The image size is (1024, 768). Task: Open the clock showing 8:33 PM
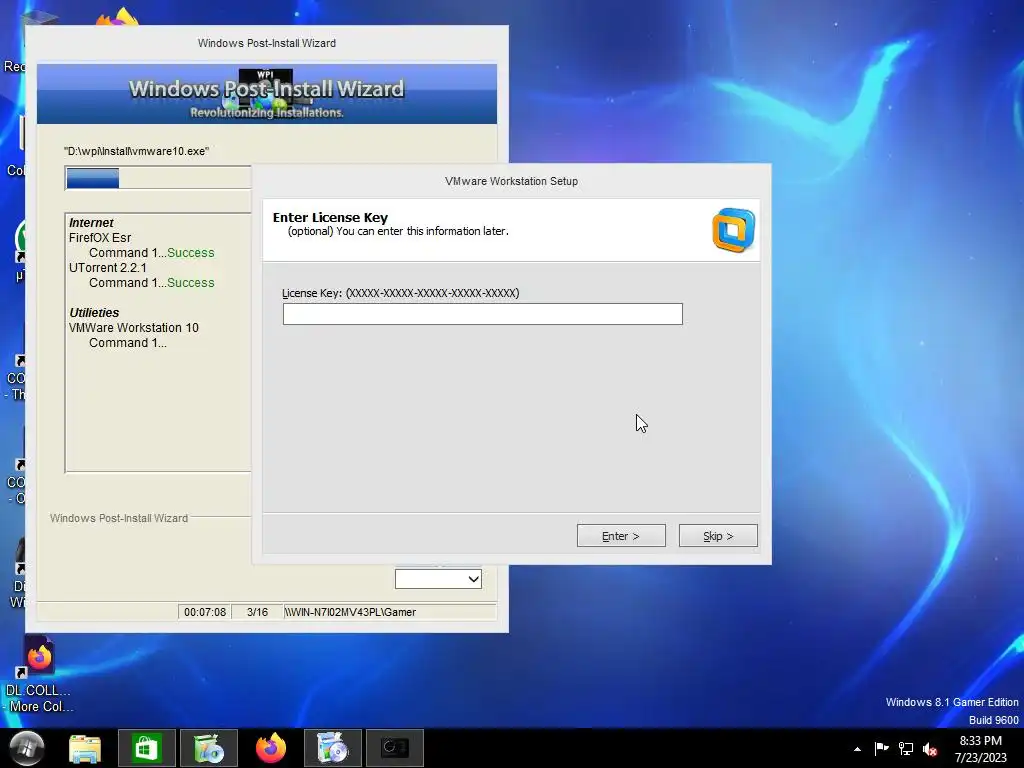click(x=980, y=748)
